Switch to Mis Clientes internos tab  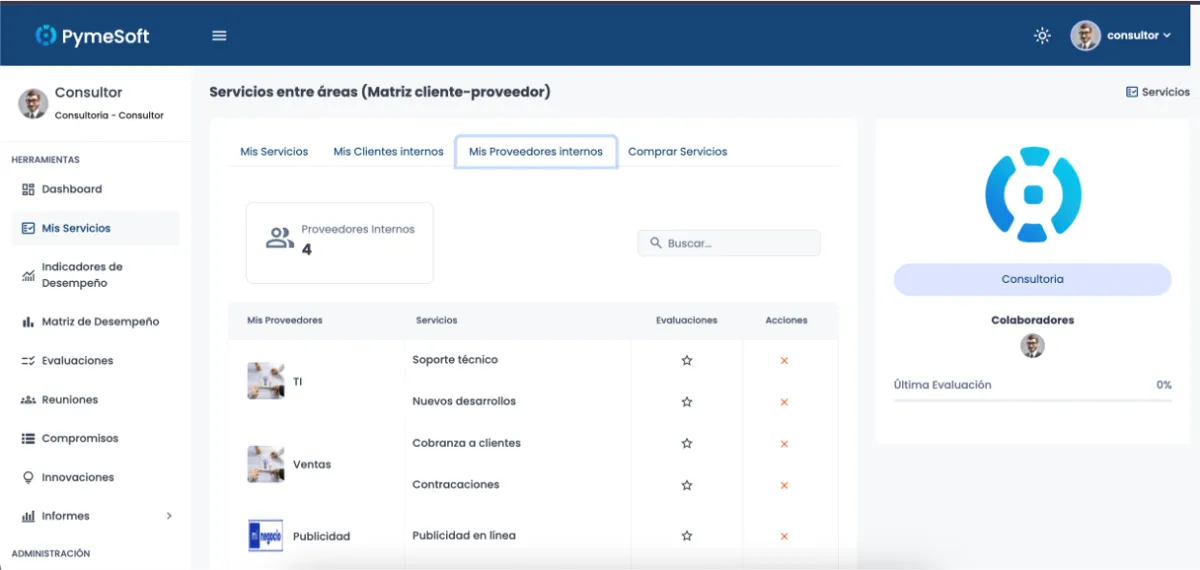[x=388, y=152]
